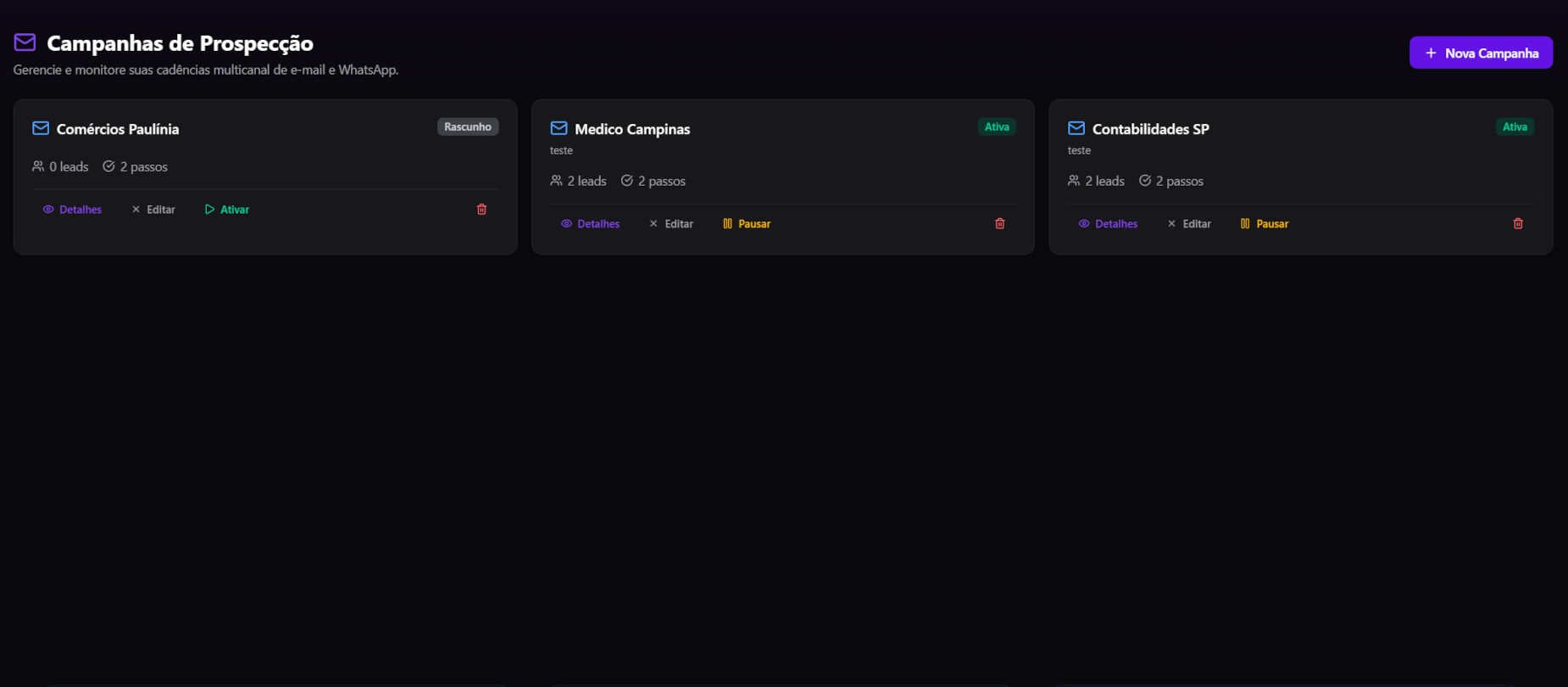
Task: Show Detalhes for Contabilidades SP
Action: tap(1109, 224)
